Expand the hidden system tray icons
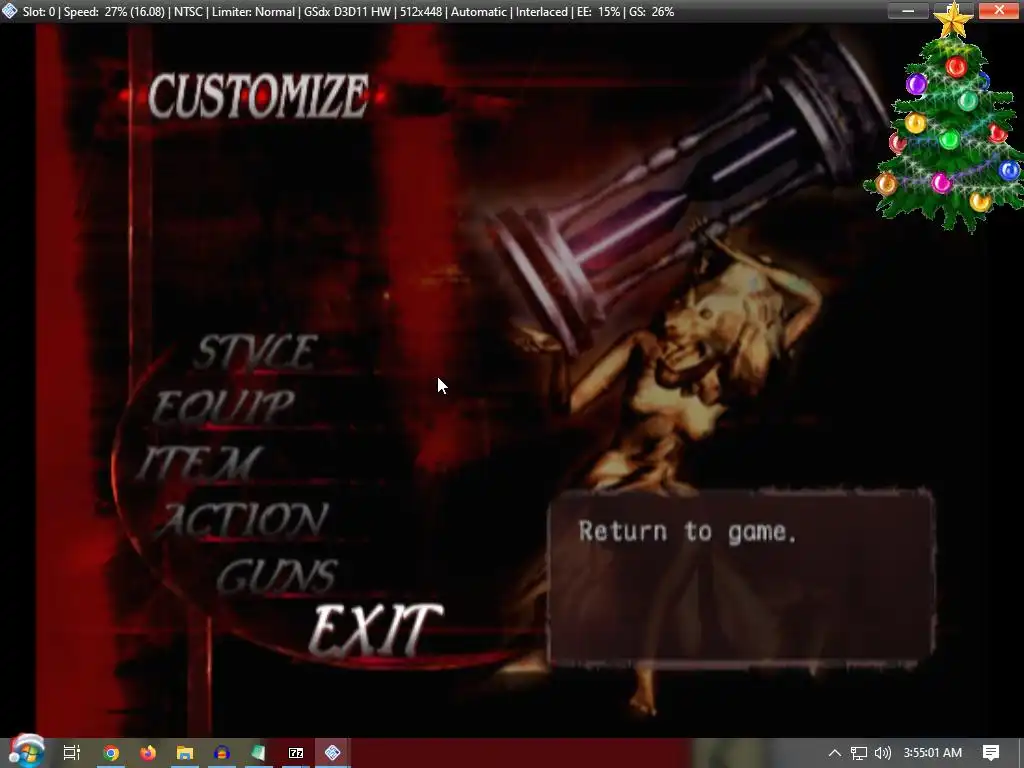 835,753
